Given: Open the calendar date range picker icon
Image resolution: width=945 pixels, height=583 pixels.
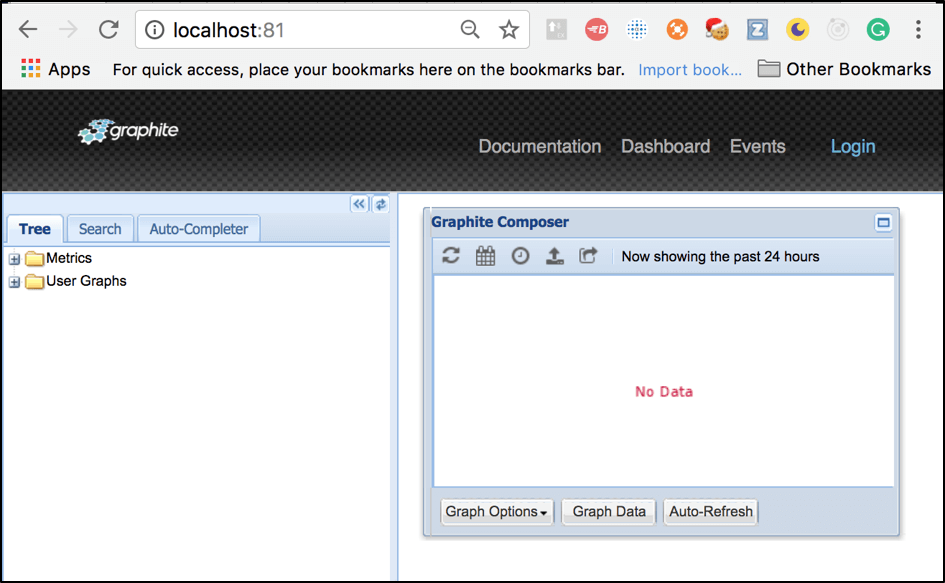Looking at the screenshot, I should coord(485,256).
